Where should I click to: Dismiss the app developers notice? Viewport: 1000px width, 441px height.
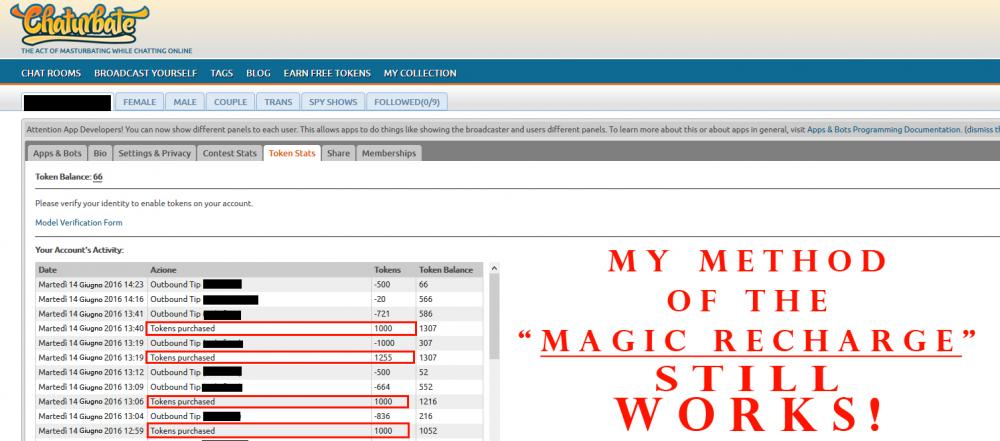pyautogui.click(x=982, y=130)
